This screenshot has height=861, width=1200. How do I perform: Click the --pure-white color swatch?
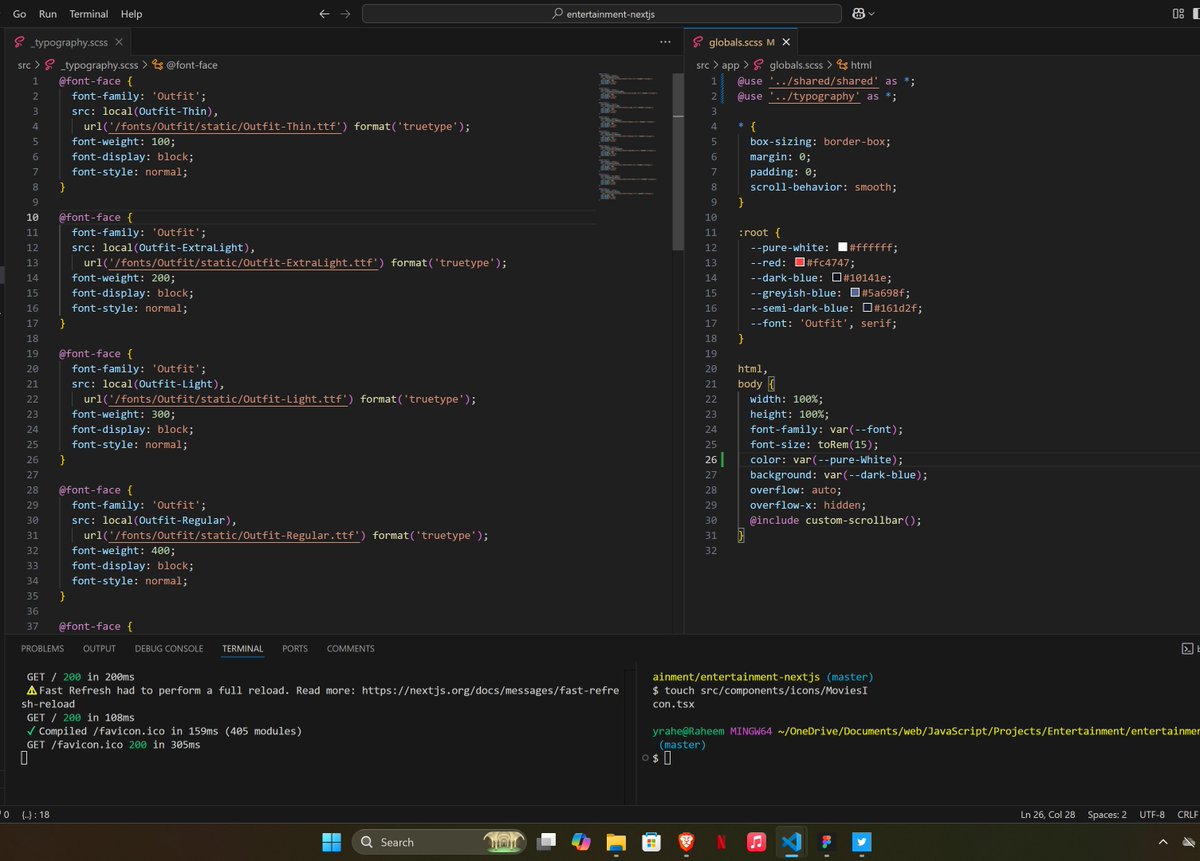tap(843, 248)
